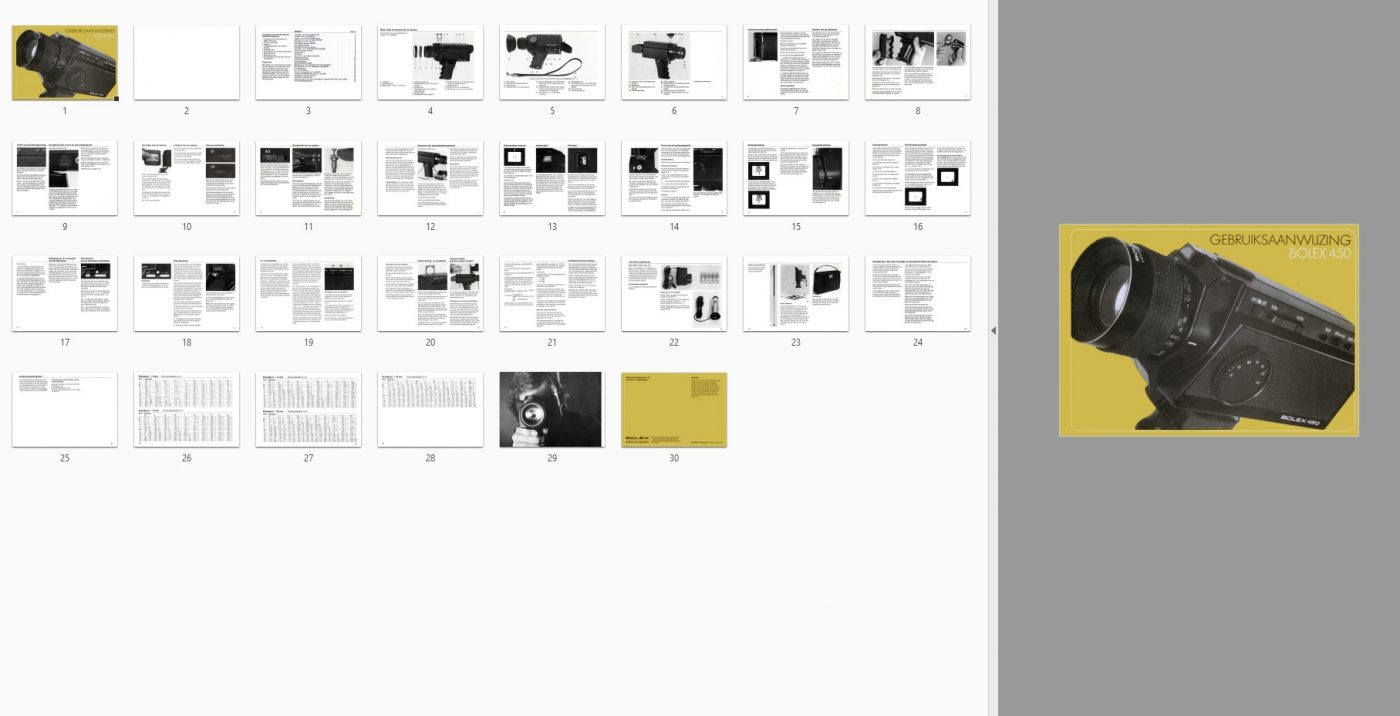Select the blank page 2 thumbnail

pyautogui.click(x=186, y=63)
